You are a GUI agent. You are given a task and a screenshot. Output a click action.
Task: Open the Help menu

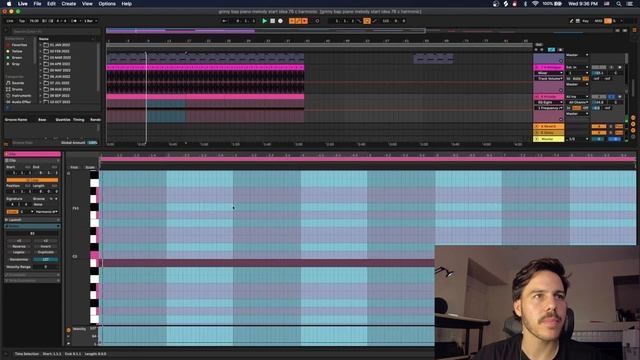(127, 4)
